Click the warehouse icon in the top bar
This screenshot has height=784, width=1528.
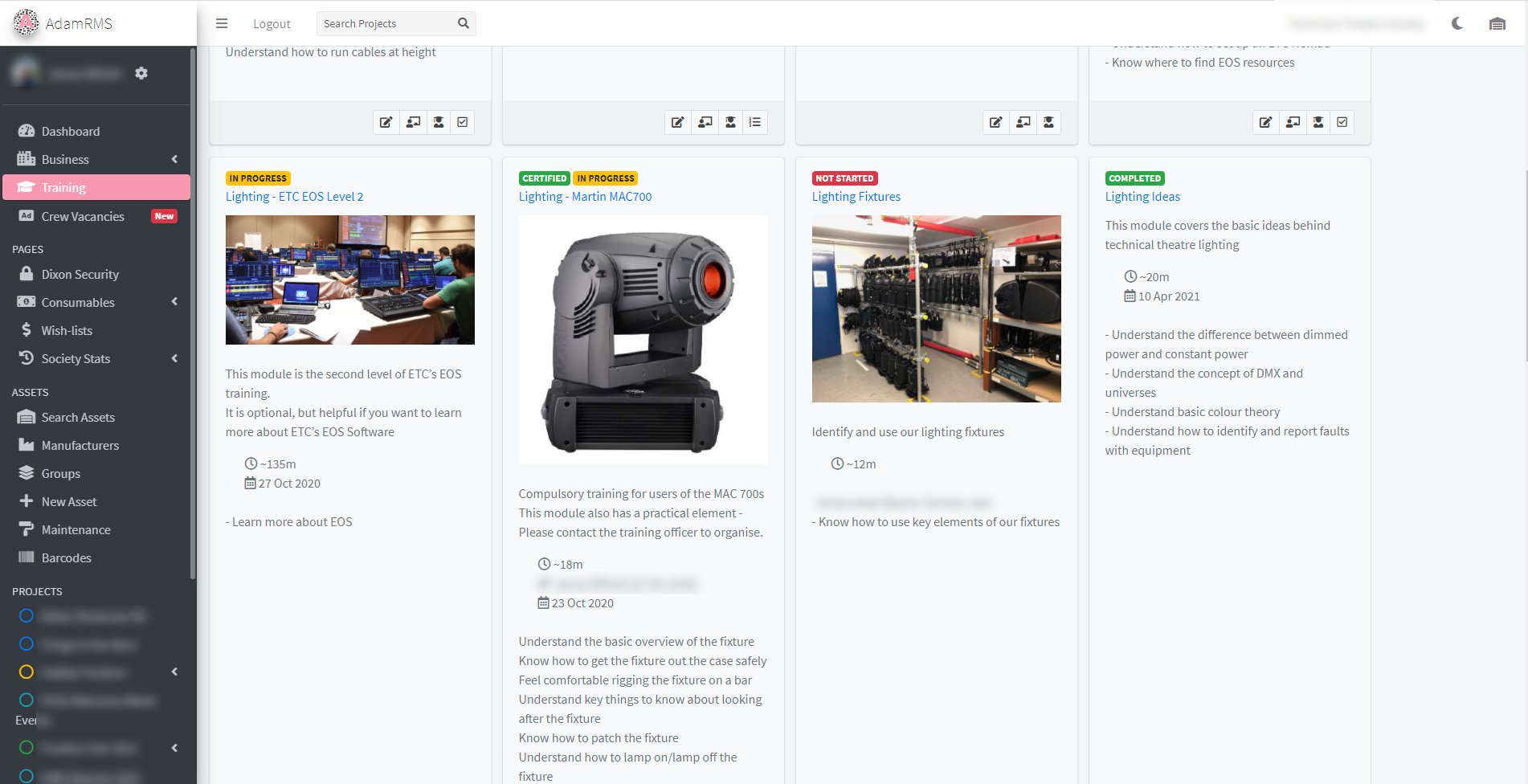tap(1497, 23)
